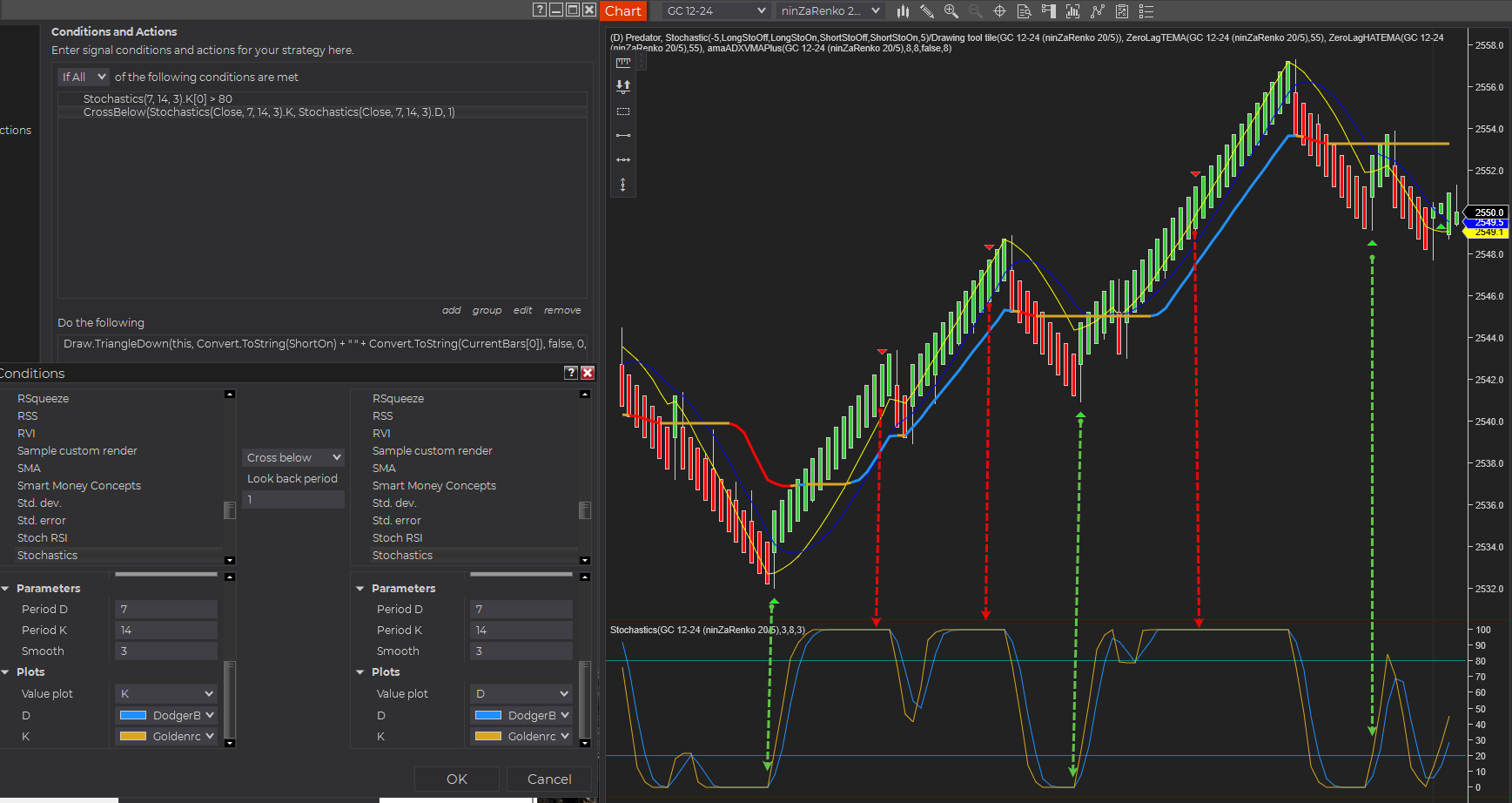Open the GC 12-24 instrument dropdown
The width and height of the screenshot is (1512, 803).
point(716,11)
